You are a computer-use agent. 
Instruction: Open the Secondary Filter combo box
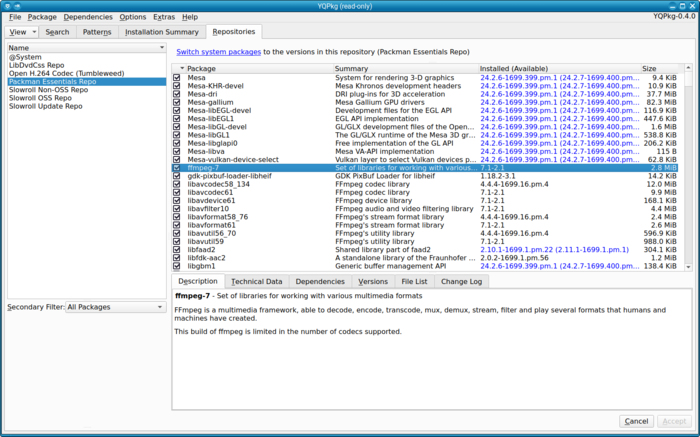114,307
